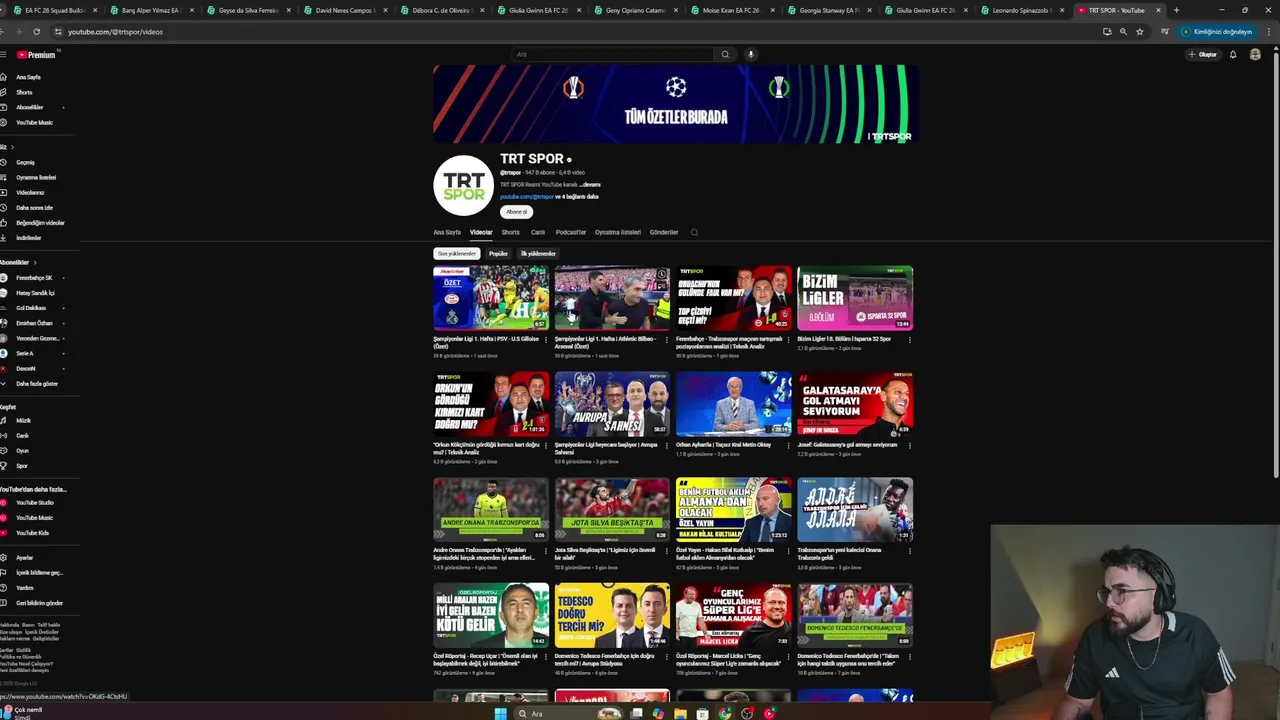Open Fenerbahçe SK subscription channel
Screen dimensions: 1280x720
(34, 278)
